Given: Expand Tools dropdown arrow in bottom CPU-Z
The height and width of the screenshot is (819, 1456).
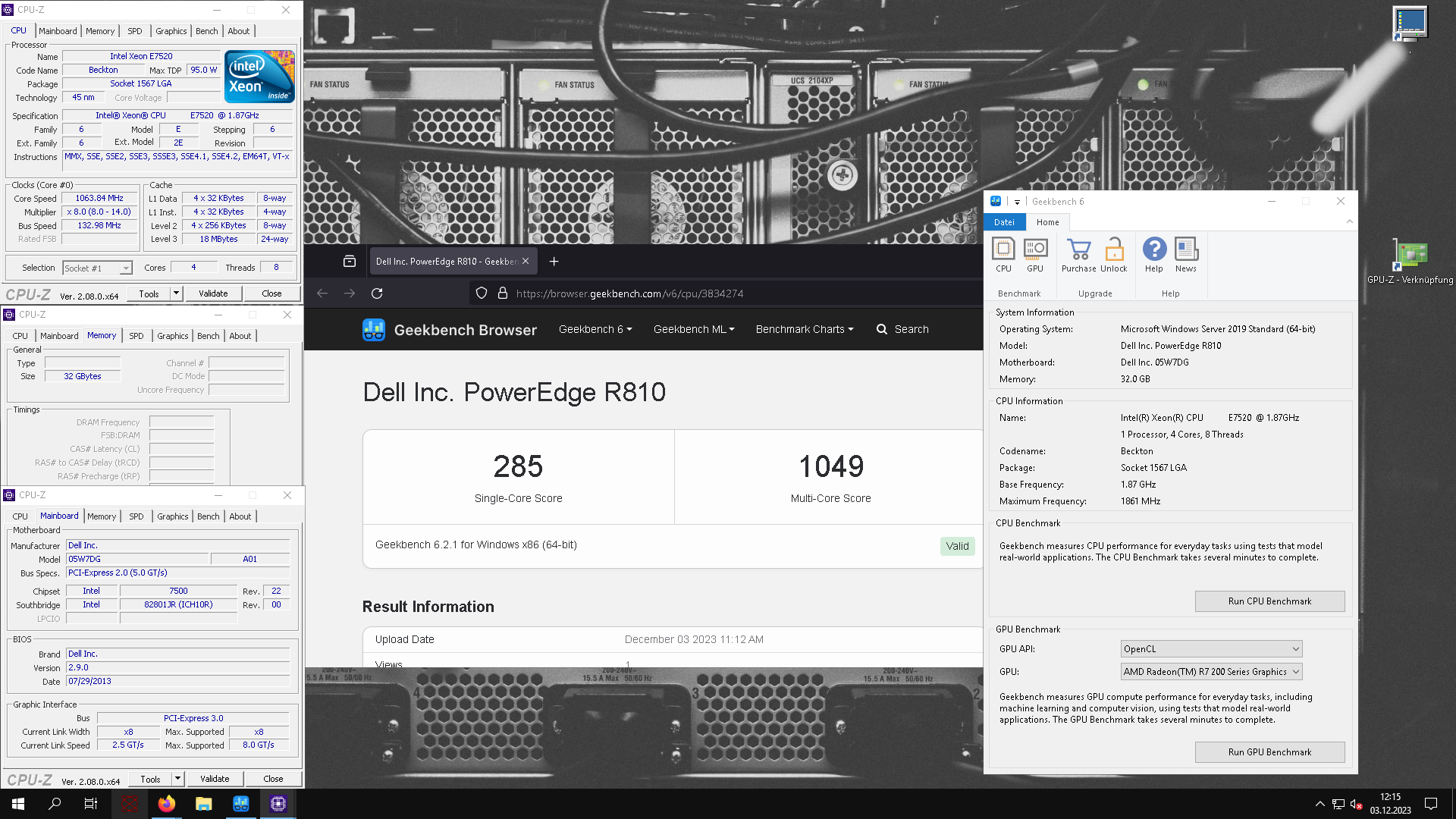Looking at the screenshot, I should (x=178, y=779).
